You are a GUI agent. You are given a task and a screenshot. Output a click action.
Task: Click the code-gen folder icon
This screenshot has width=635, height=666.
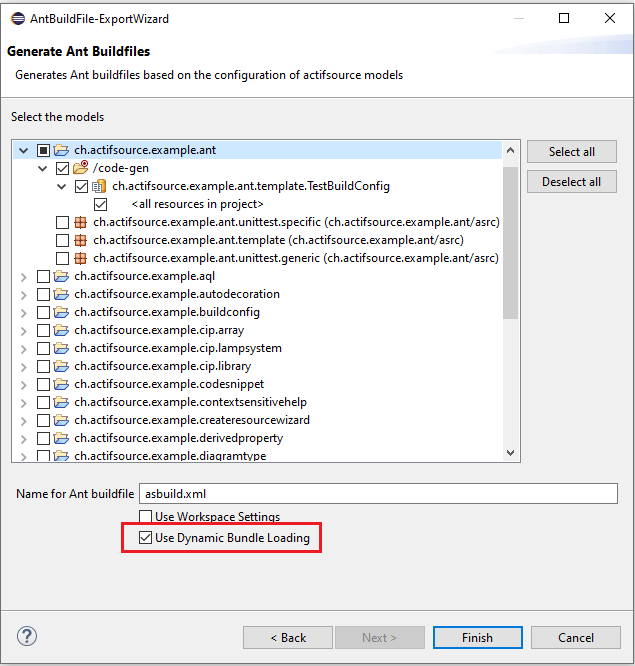point(81,168)
